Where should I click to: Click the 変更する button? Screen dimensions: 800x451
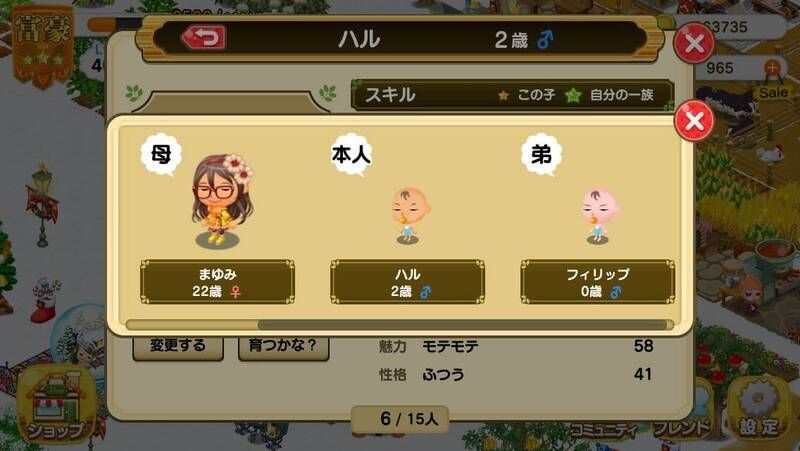[x=178, y=347]
